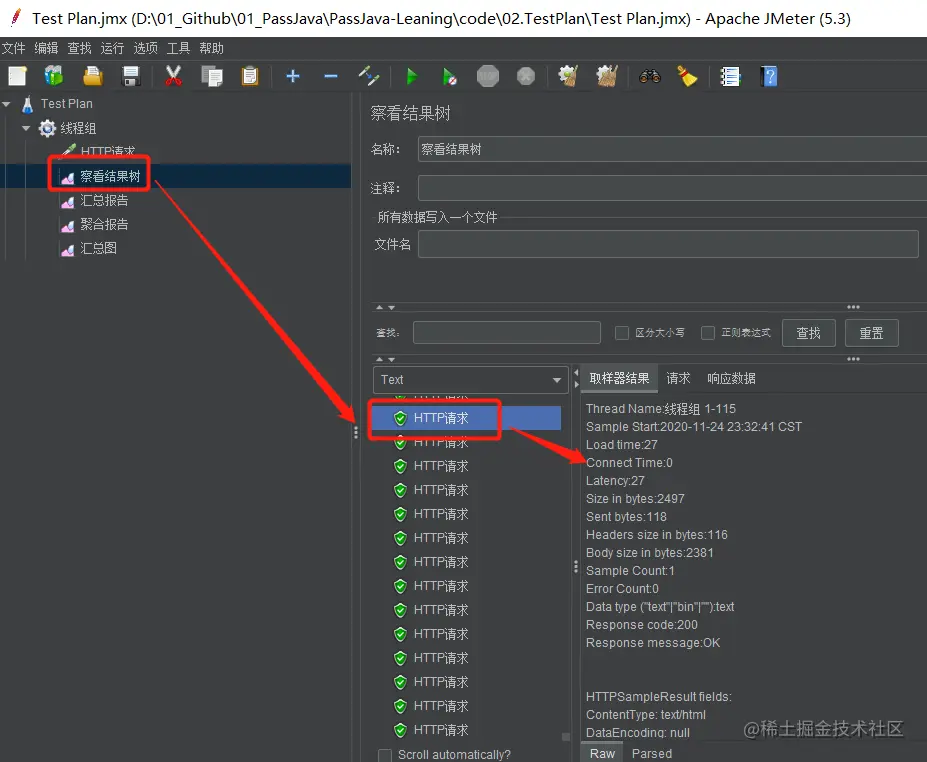Click the Toggle enable/disable icon
This screenshot has height=762, width=927.
(368, 76)
